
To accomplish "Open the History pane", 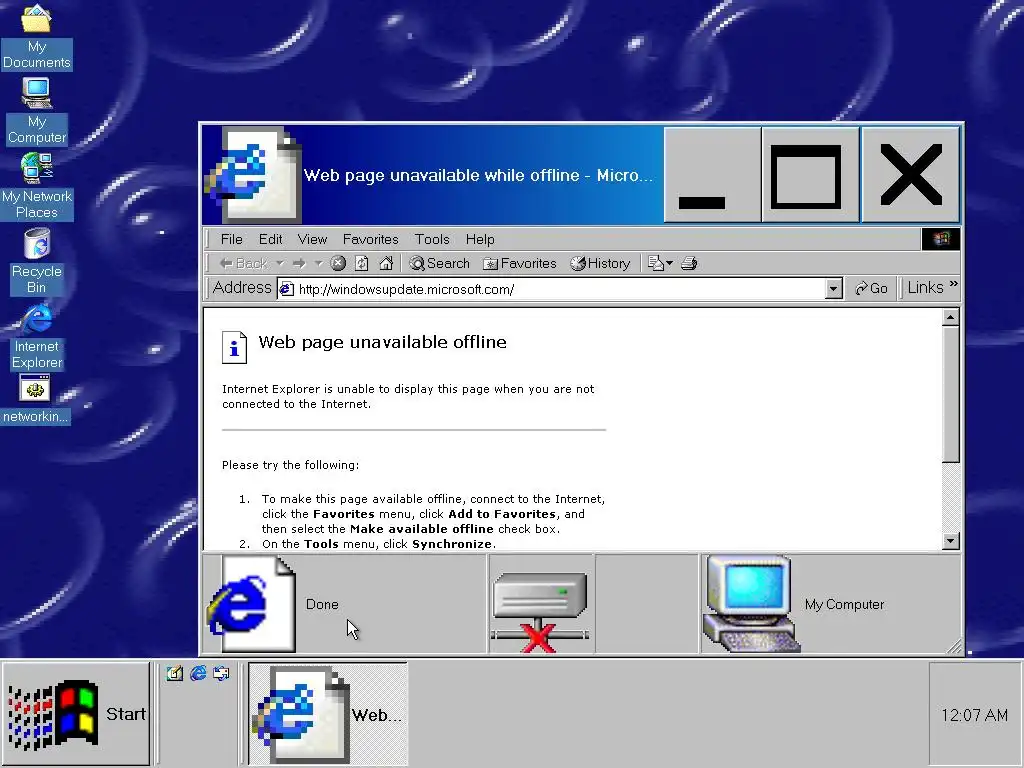I will 600,263.
